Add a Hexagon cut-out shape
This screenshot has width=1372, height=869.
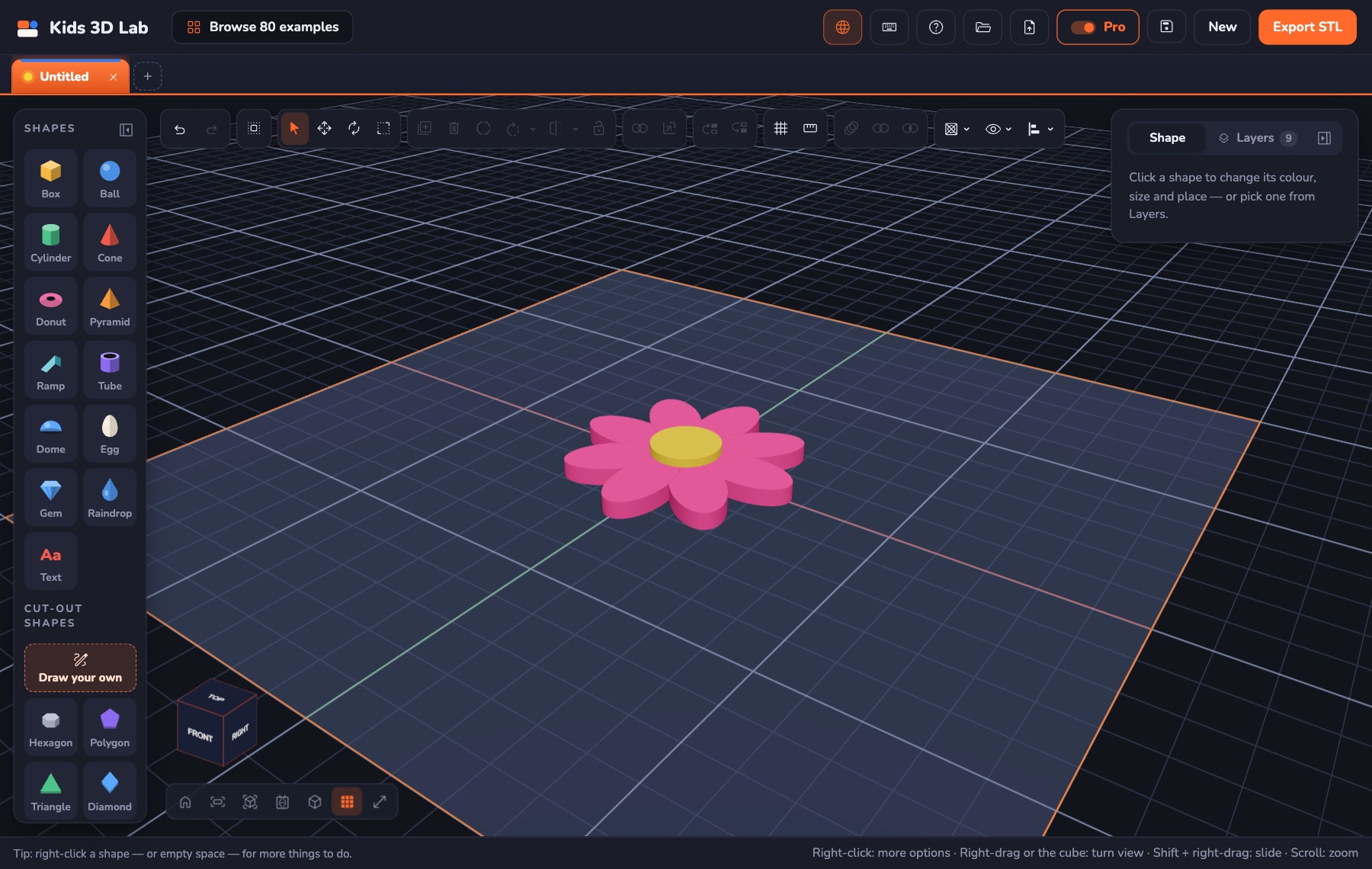click(50, 727)
